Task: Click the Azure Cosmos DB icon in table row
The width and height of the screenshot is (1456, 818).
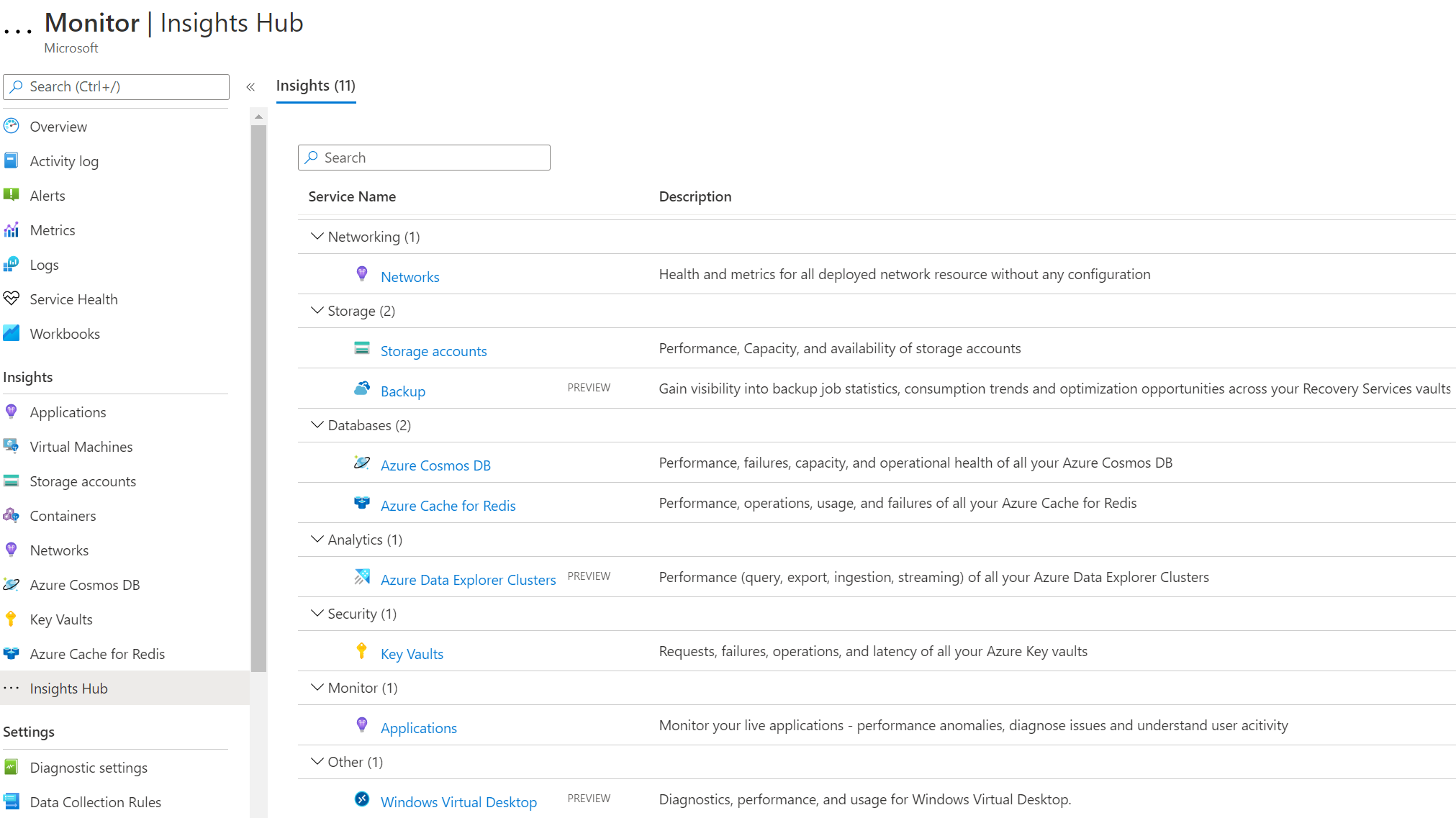Action: [x=362, y=463]
